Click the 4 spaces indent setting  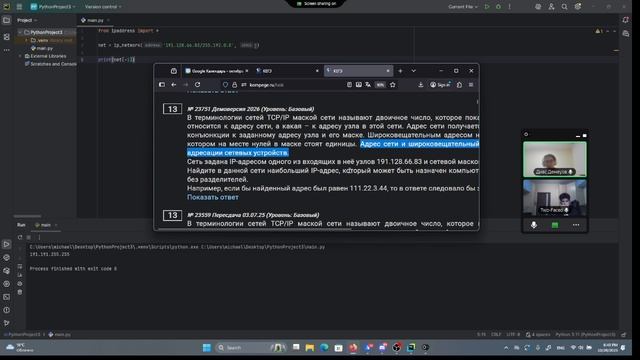(x=538, y=335)
